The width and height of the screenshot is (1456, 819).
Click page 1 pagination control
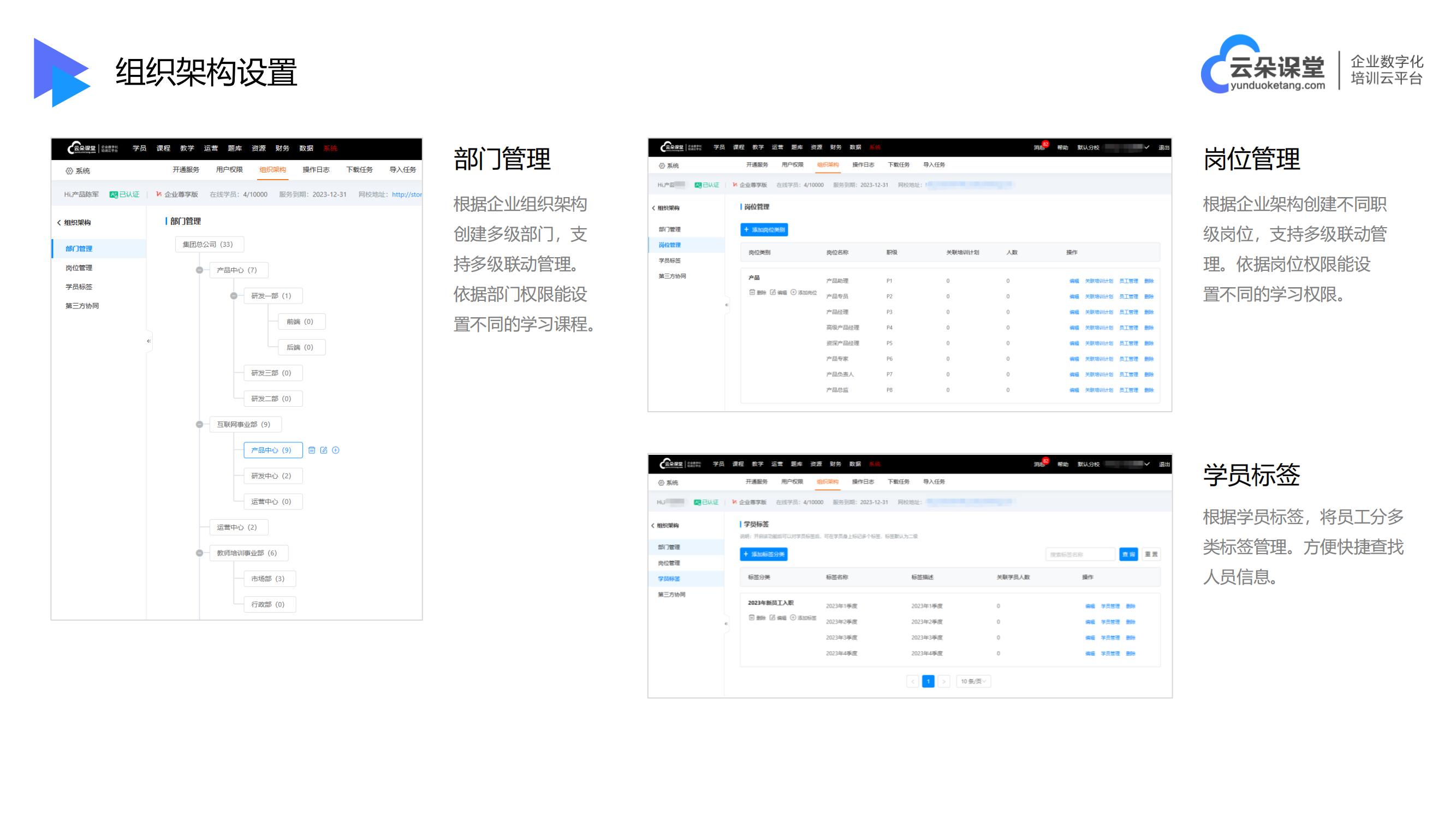(927, 682)
